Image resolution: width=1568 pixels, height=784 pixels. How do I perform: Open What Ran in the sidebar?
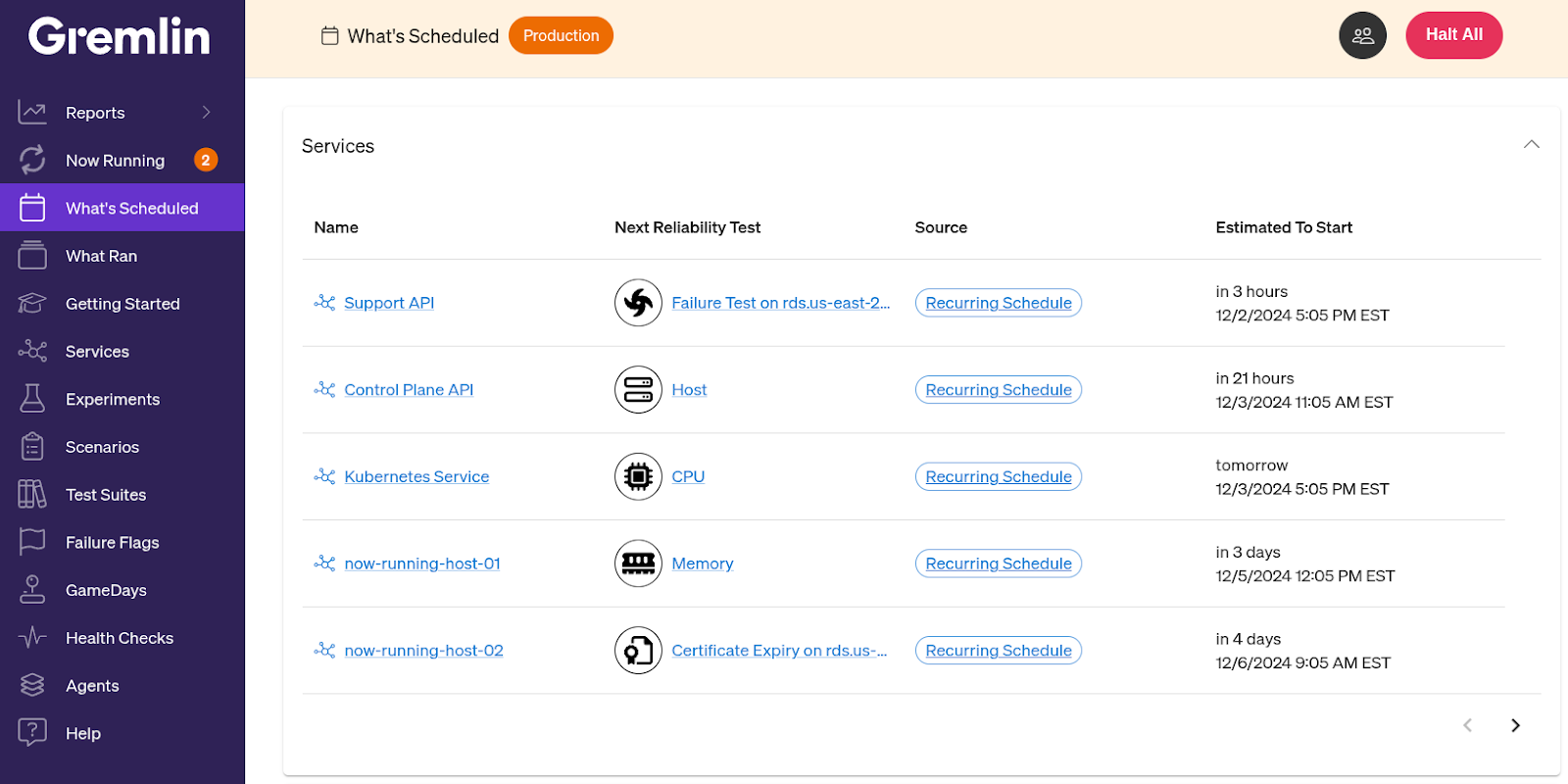(x=122, y=256)
